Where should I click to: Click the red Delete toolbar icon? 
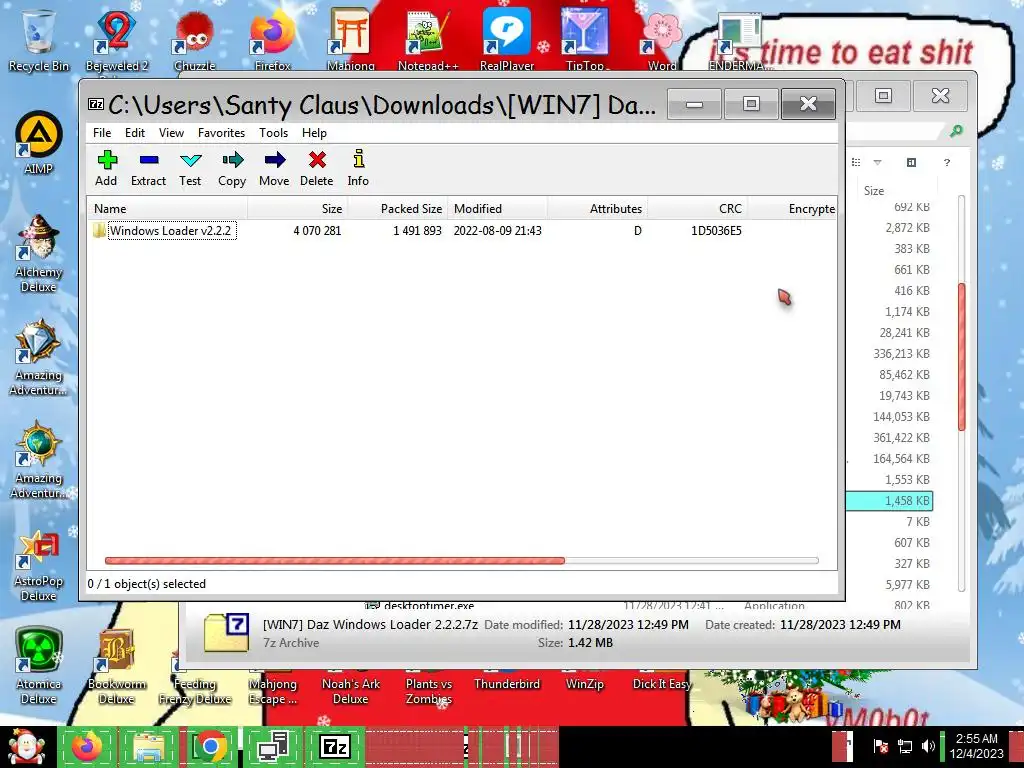317,168
